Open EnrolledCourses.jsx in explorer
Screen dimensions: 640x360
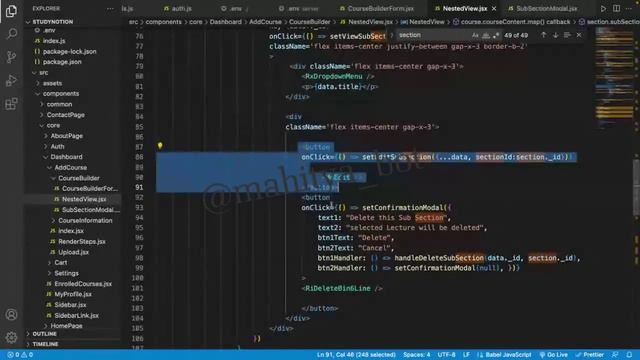(x=83, y=284)
